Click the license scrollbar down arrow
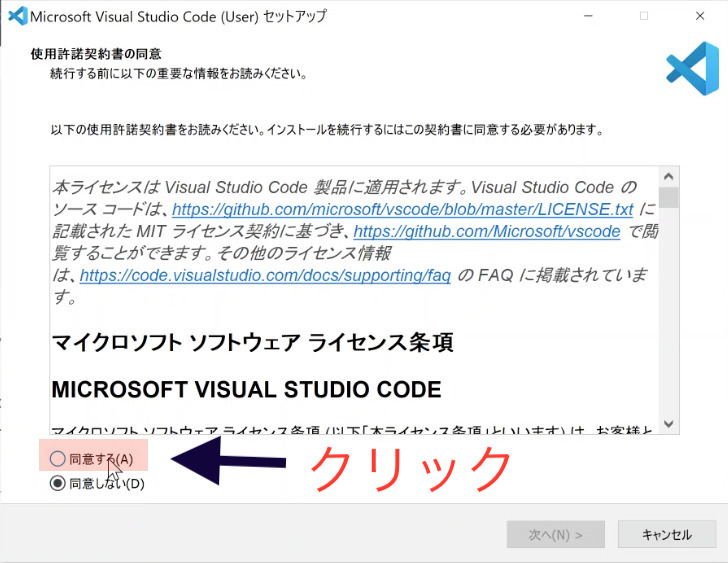The height and width of the screenshot is (563, 728). 669,424
